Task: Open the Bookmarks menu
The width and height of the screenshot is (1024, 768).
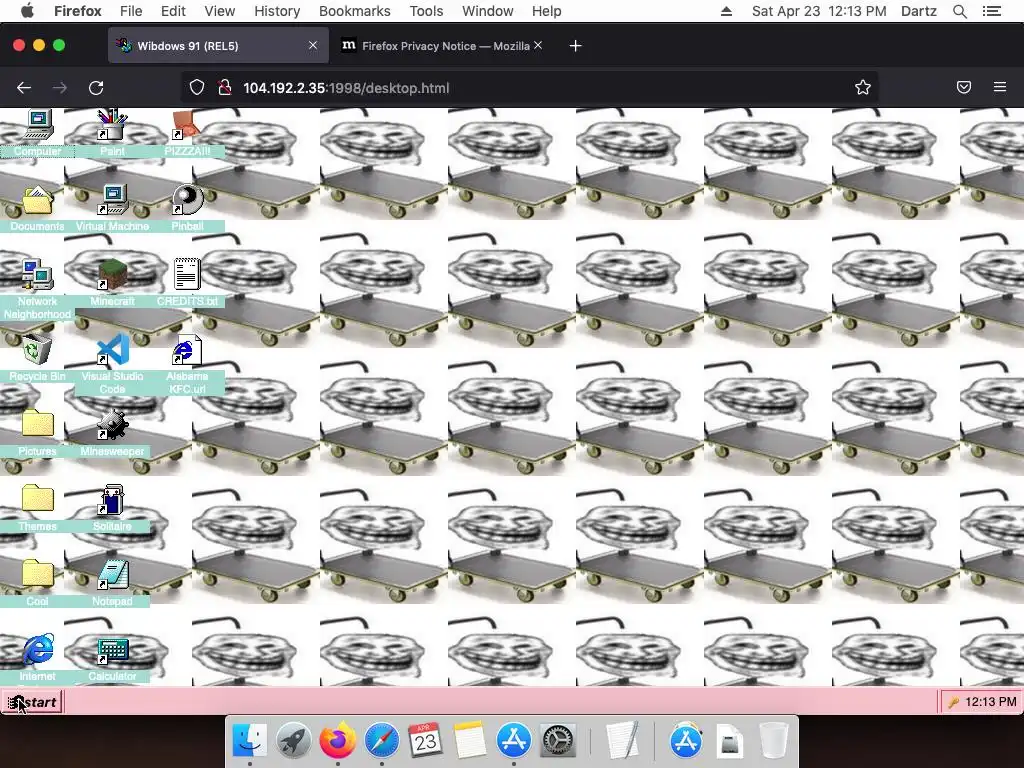Action: tap(355, 11)
